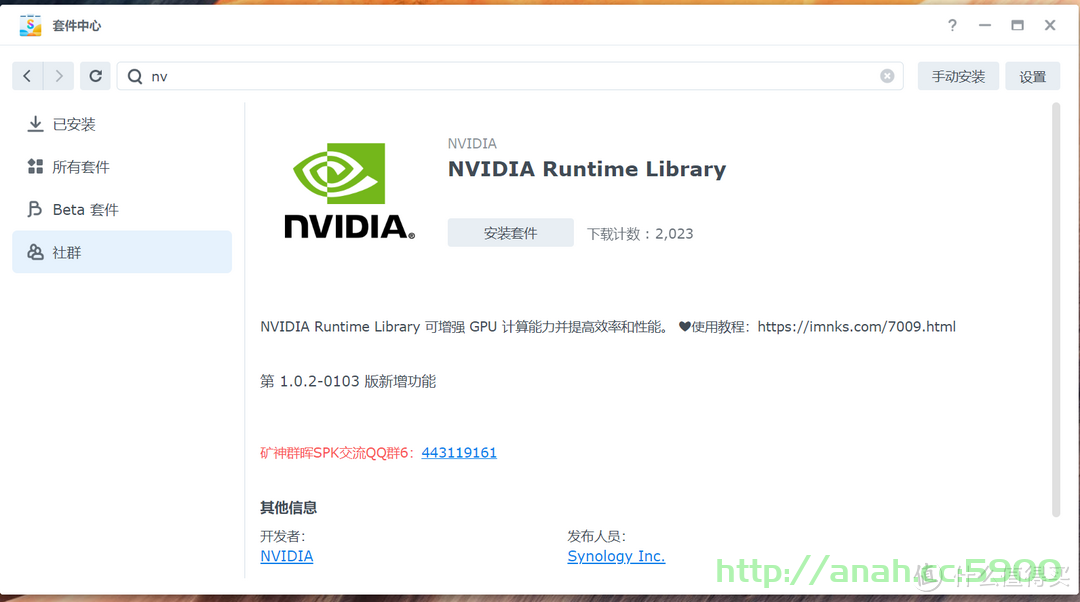The height and width of the screenshot is (602, 1080).
Task: Select 所有套件 in the sidebar
Action: 122,167
